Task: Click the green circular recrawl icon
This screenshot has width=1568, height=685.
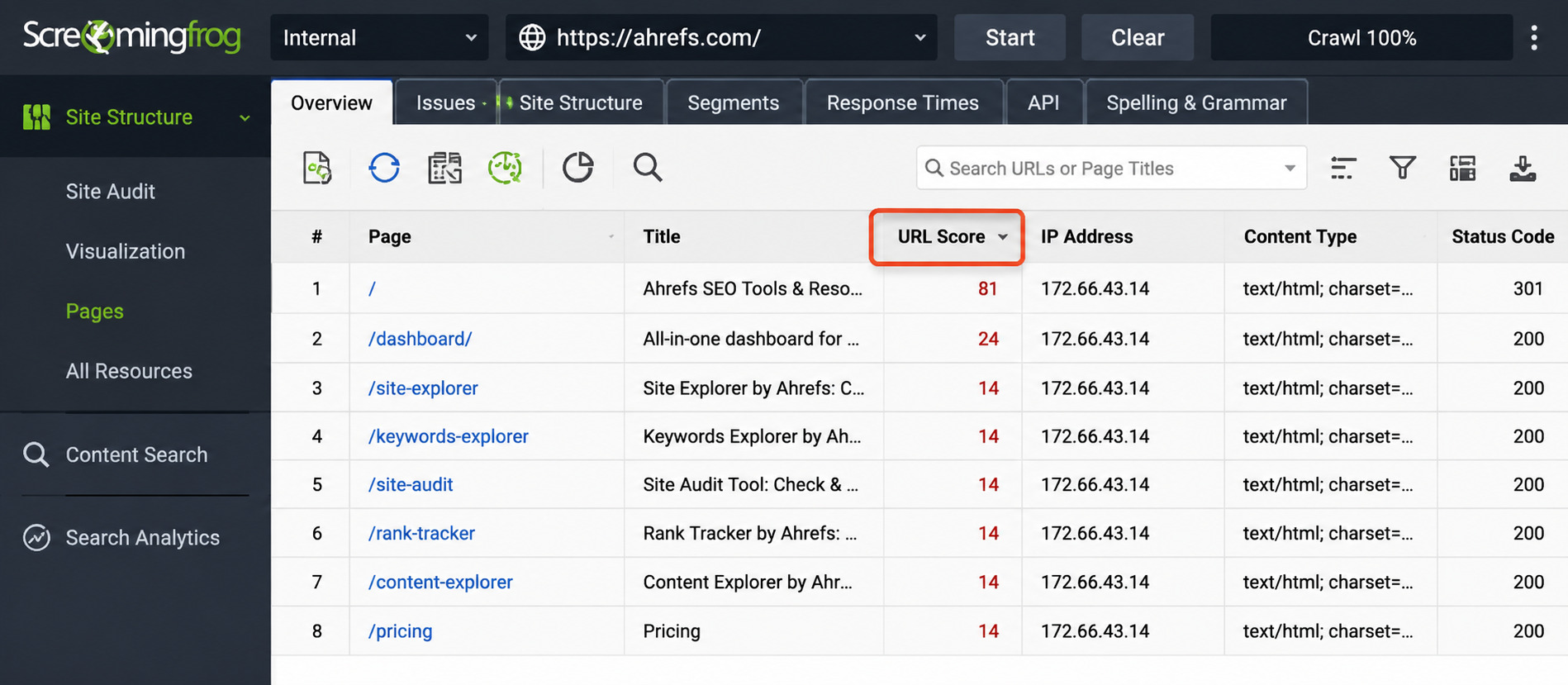Action: (x=505, y=168)
